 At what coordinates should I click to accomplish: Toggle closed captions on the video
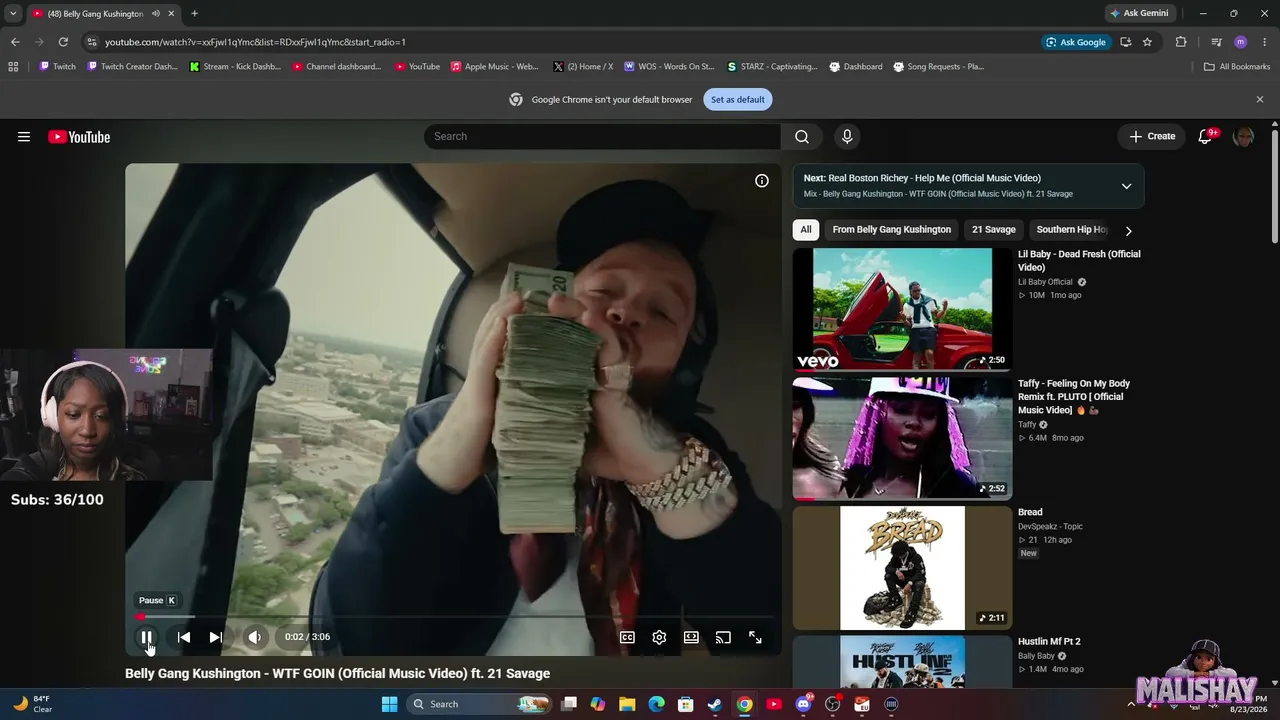627,637
